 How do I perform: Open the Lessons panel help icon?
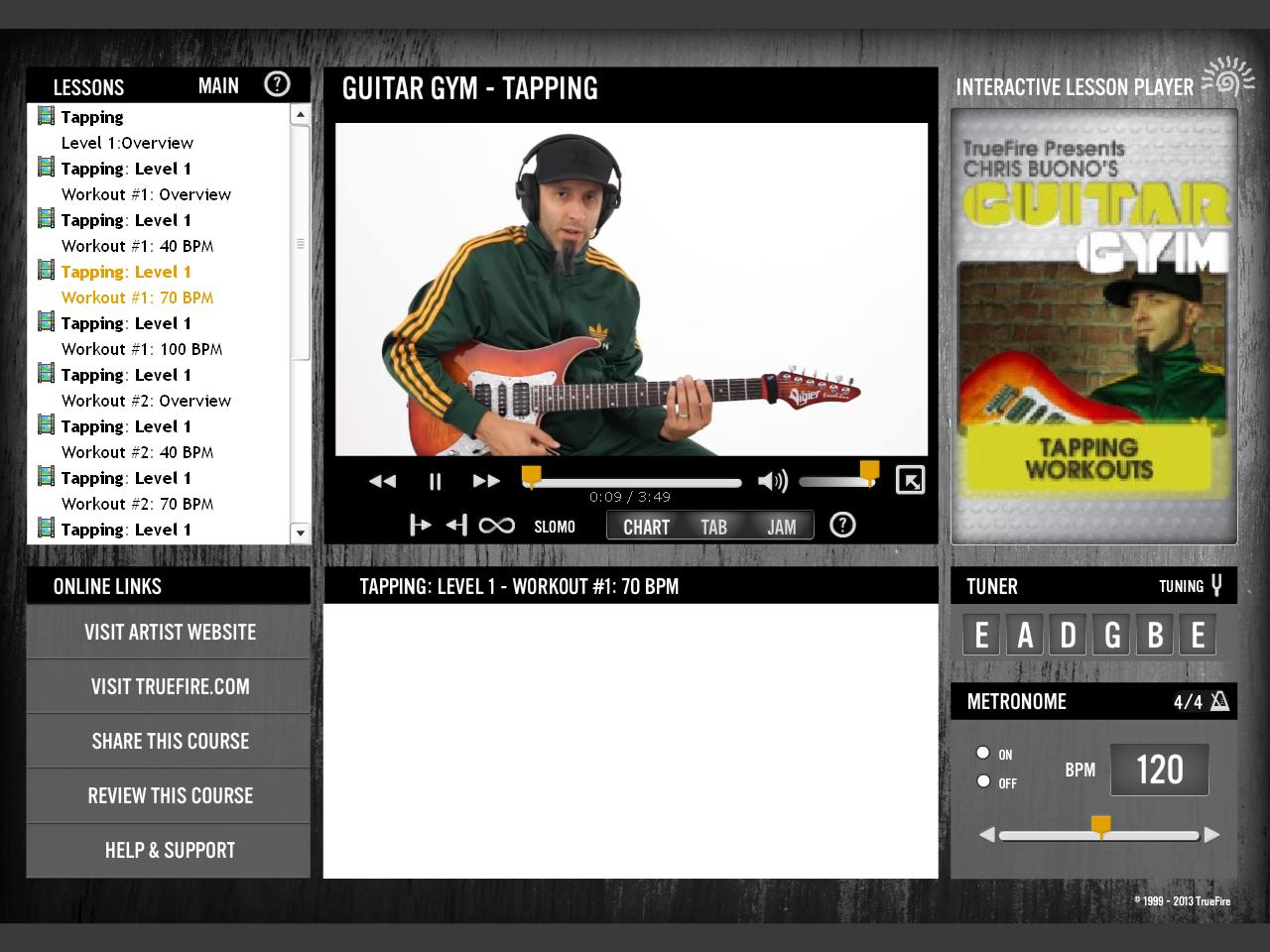(x=277, y=84)
